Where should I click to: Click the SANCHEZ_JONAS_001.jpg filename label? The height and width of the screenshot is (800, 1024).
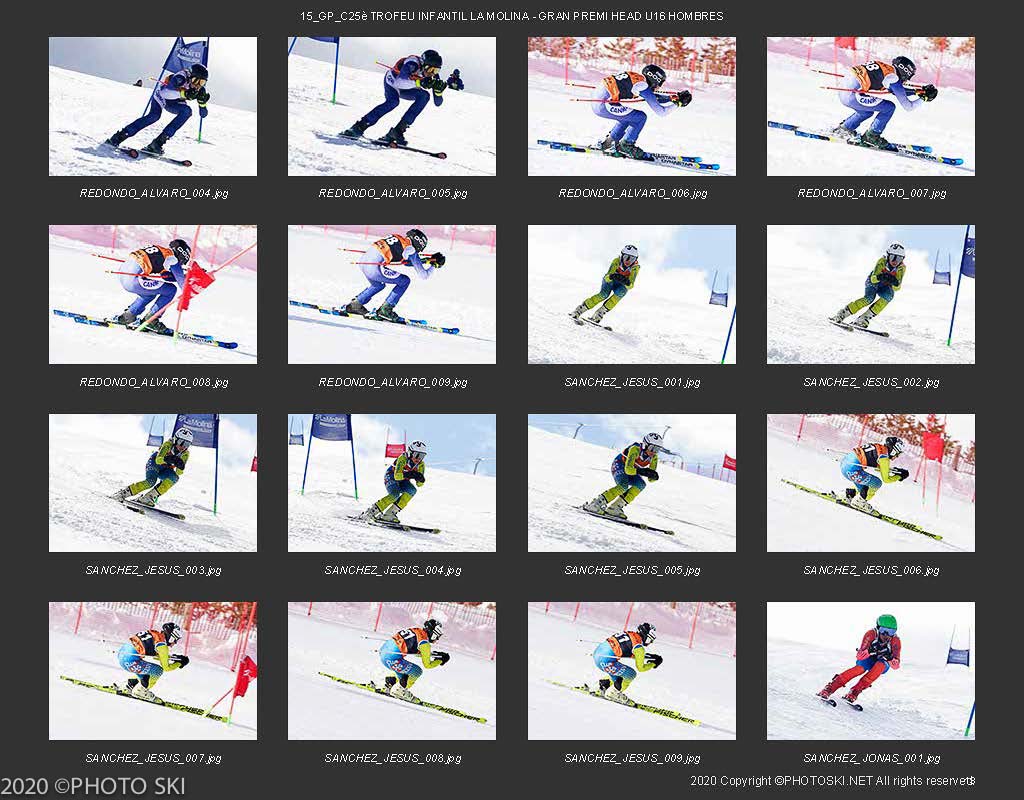[x=871, y=758]
